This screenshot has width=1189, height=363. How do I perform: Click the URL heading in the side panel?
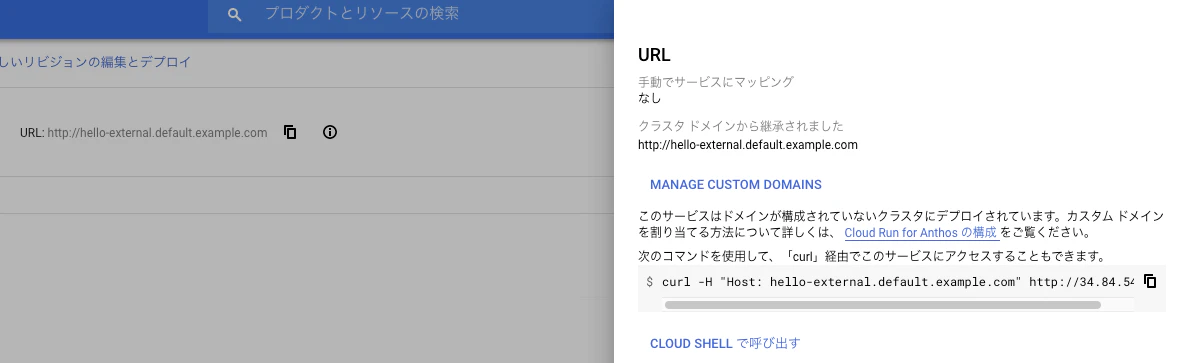coord(654,55)
